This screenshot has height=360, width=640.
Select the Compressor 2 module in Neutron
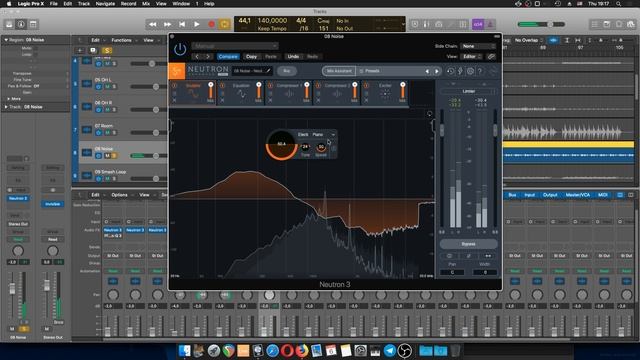coord(337,94)
